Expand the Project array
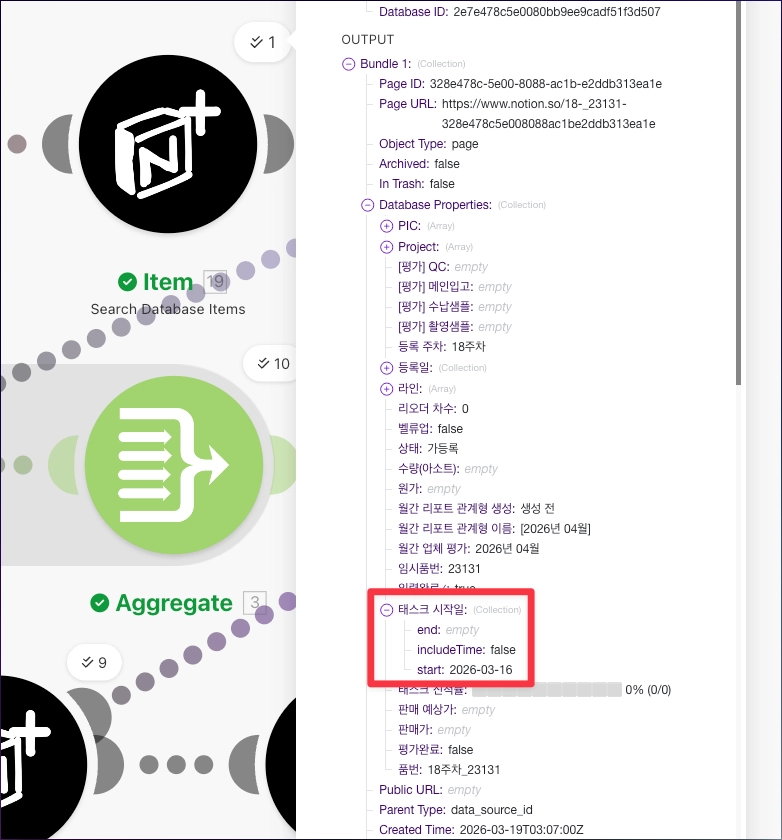782x840 pixels. pos(386,247)
